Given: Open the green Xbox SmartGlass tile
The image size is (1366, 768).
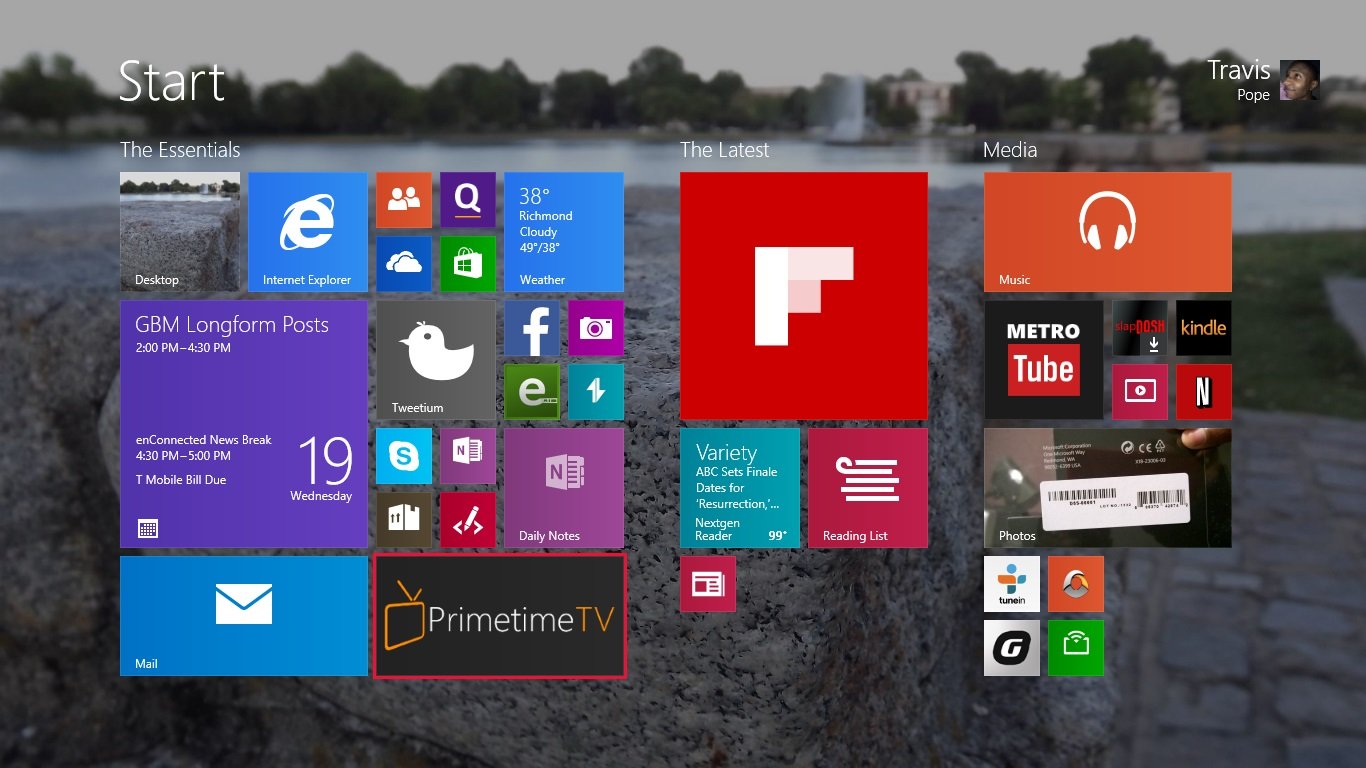Looking at the screenshot, I should tap(1076, 648).
